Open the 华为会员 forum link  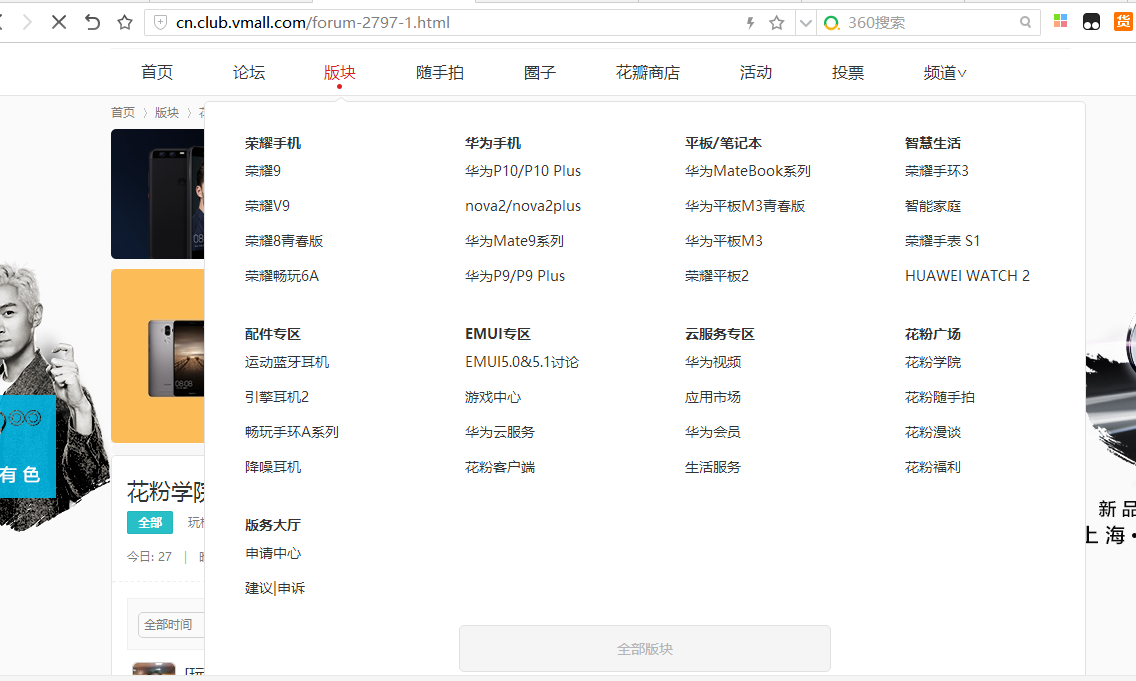pos(713,432)
